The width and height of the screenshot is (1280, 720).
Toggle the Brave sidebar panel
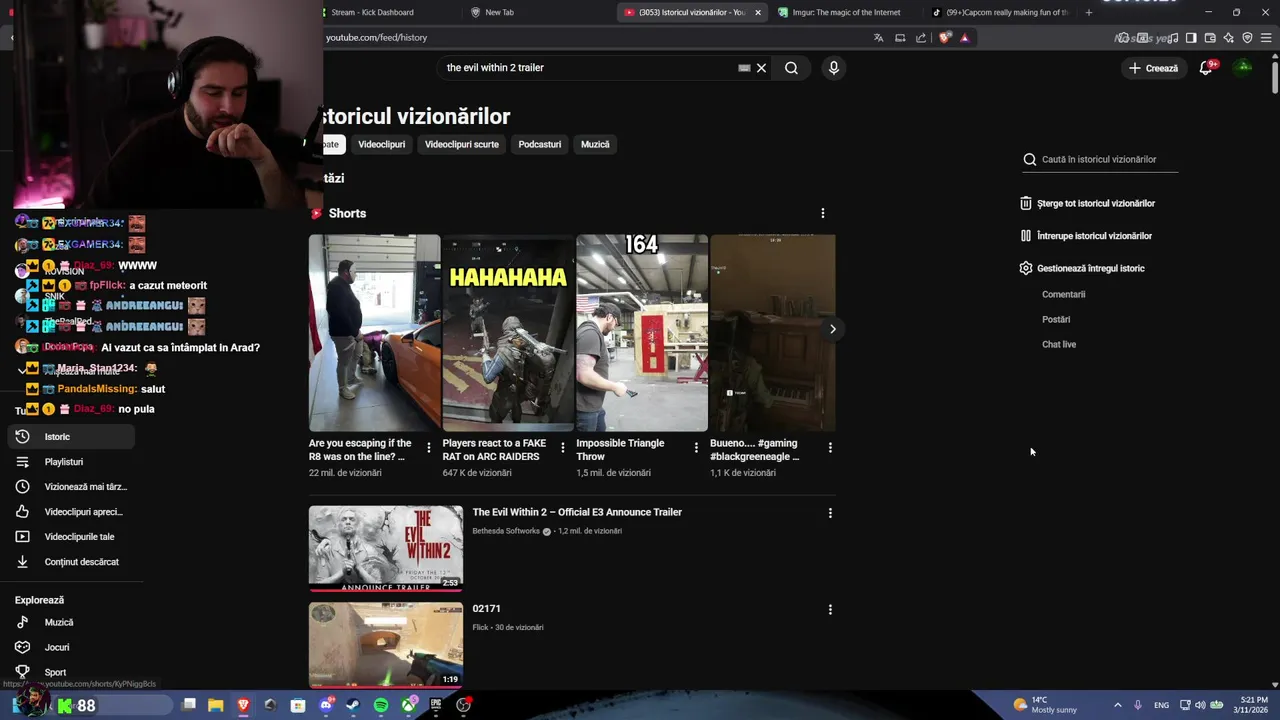[1191, 38]
